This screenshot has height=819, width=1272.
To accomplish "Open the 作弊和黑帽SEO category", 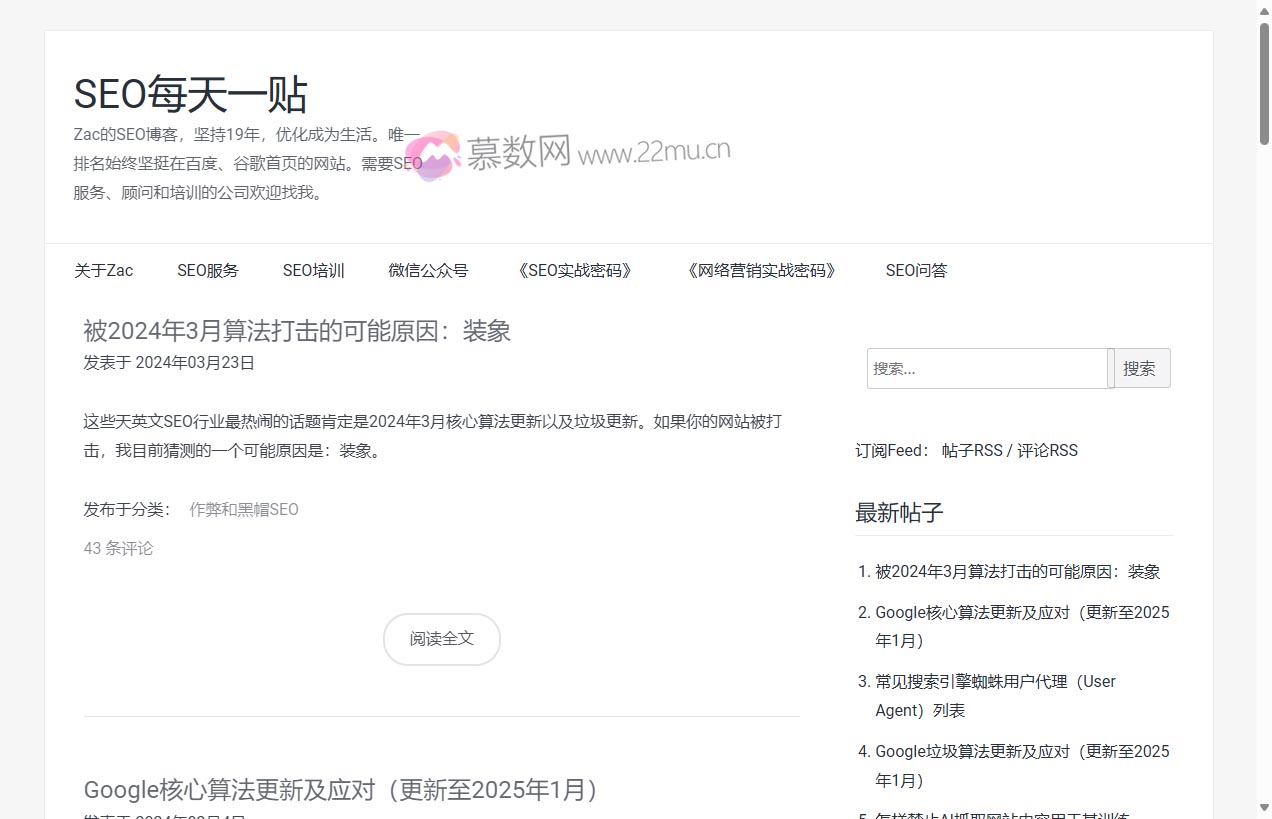I will (x=243, y=509).
